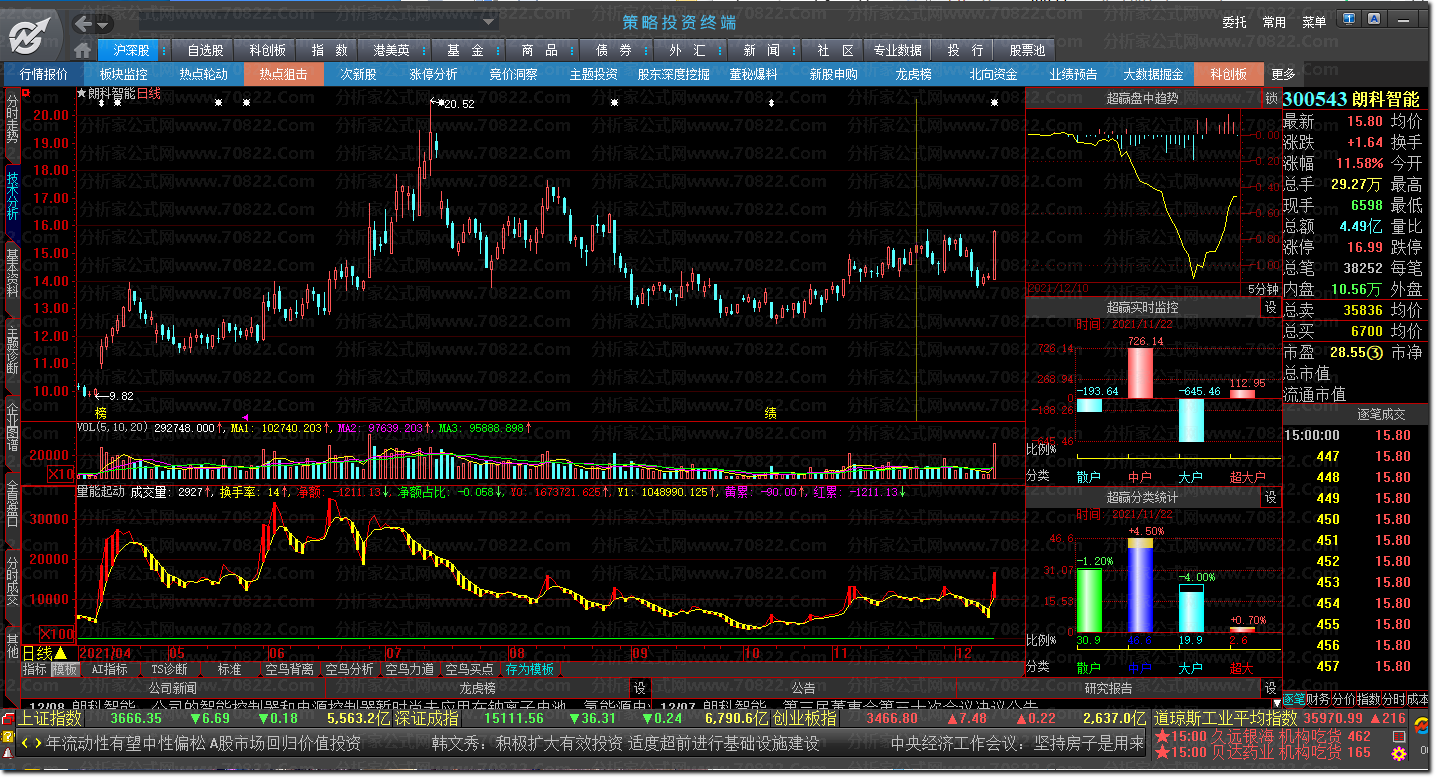Viewport: 1437px width, 778px height.
Task: Open the 专业数据 tab
Action: (x=897, y=50)
